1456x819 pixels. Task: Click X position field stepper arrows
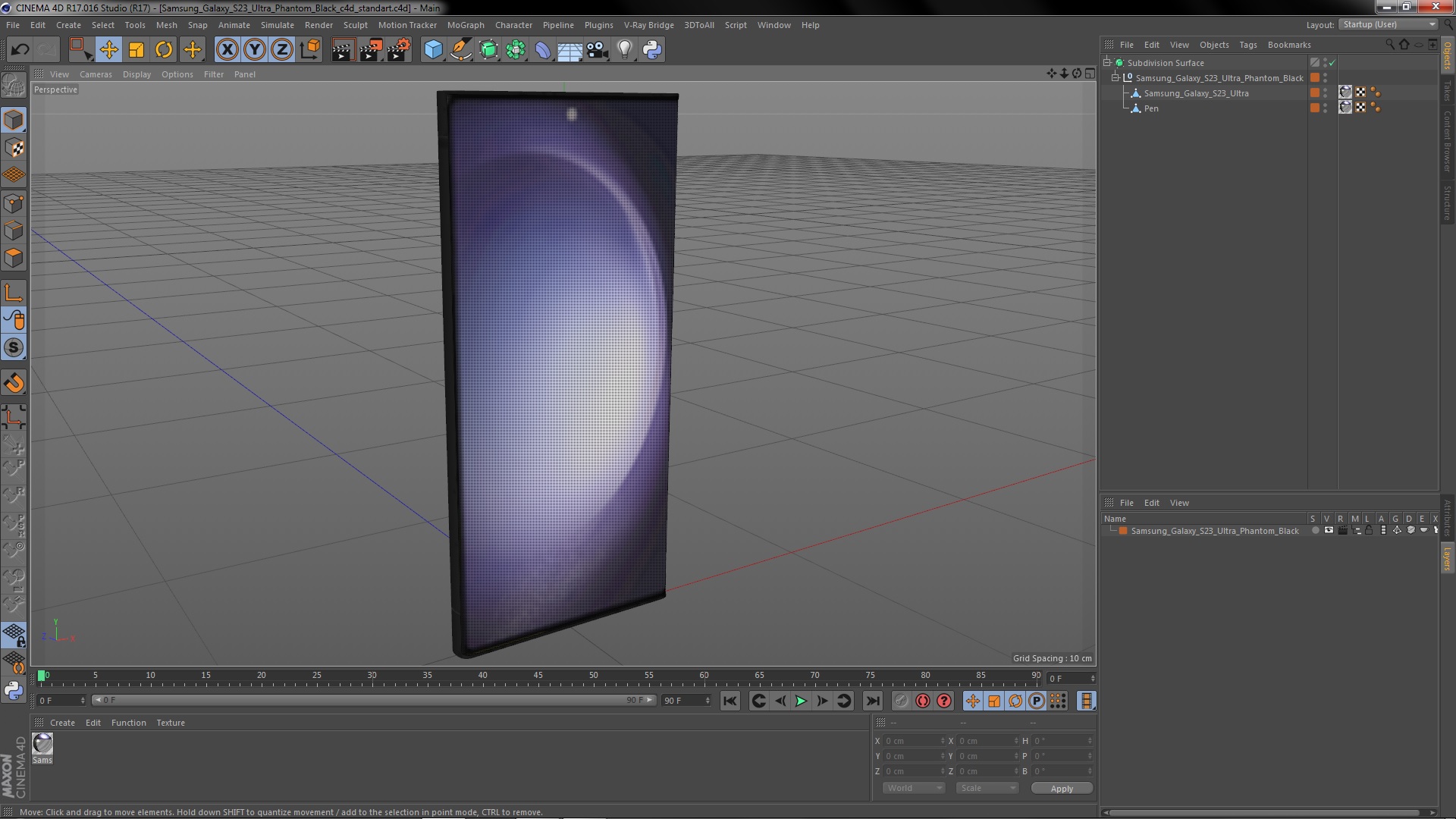943,741
